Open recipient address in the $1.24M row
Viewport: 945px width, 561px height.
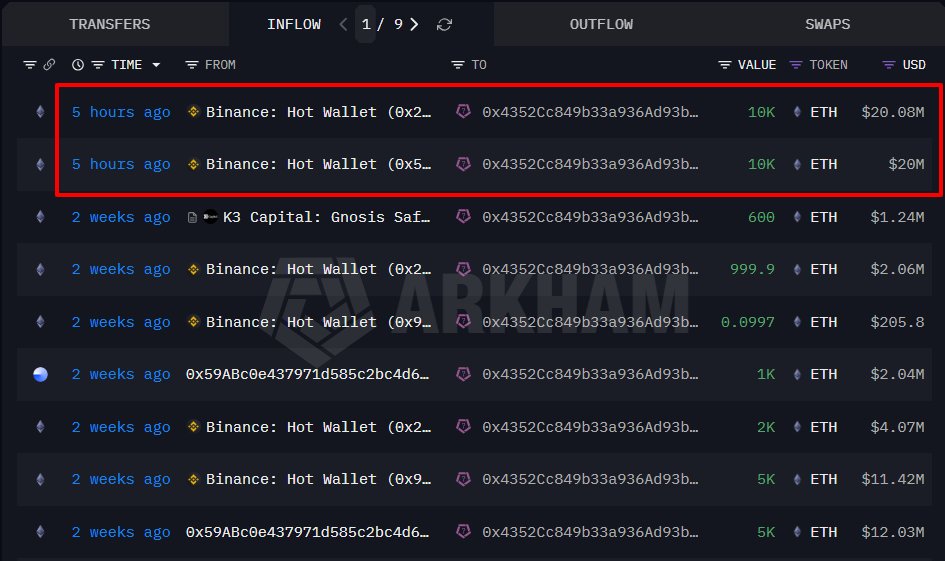[x=590, y=217]
